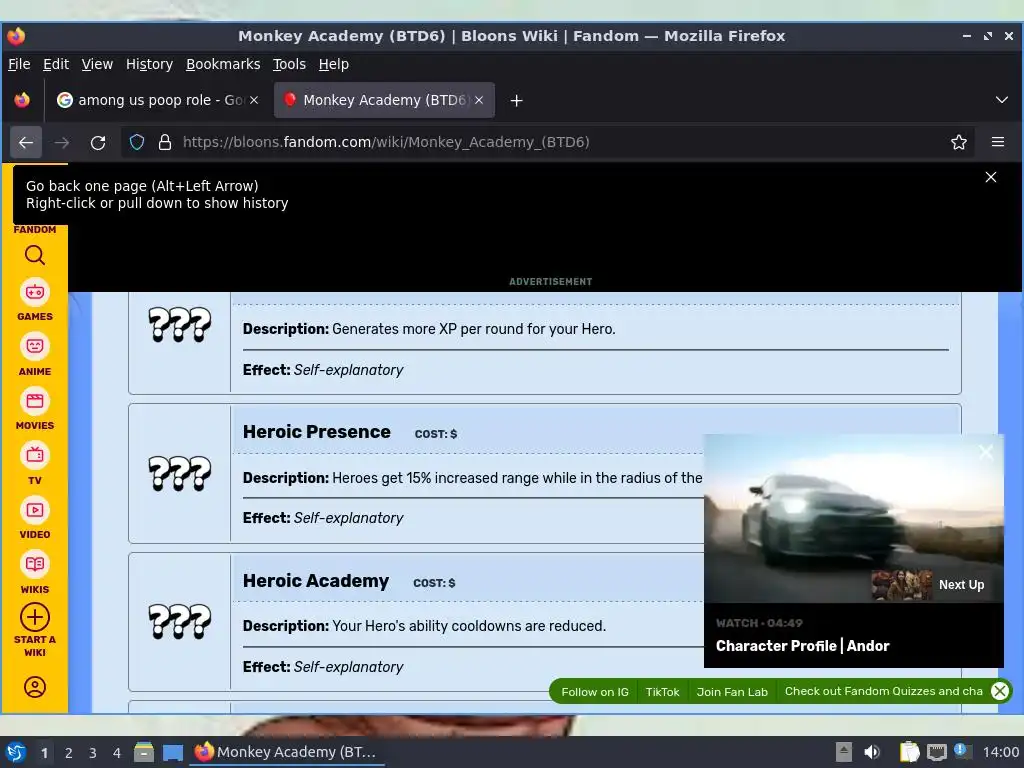Select the Heroic Presence heading text

[316, 432]
